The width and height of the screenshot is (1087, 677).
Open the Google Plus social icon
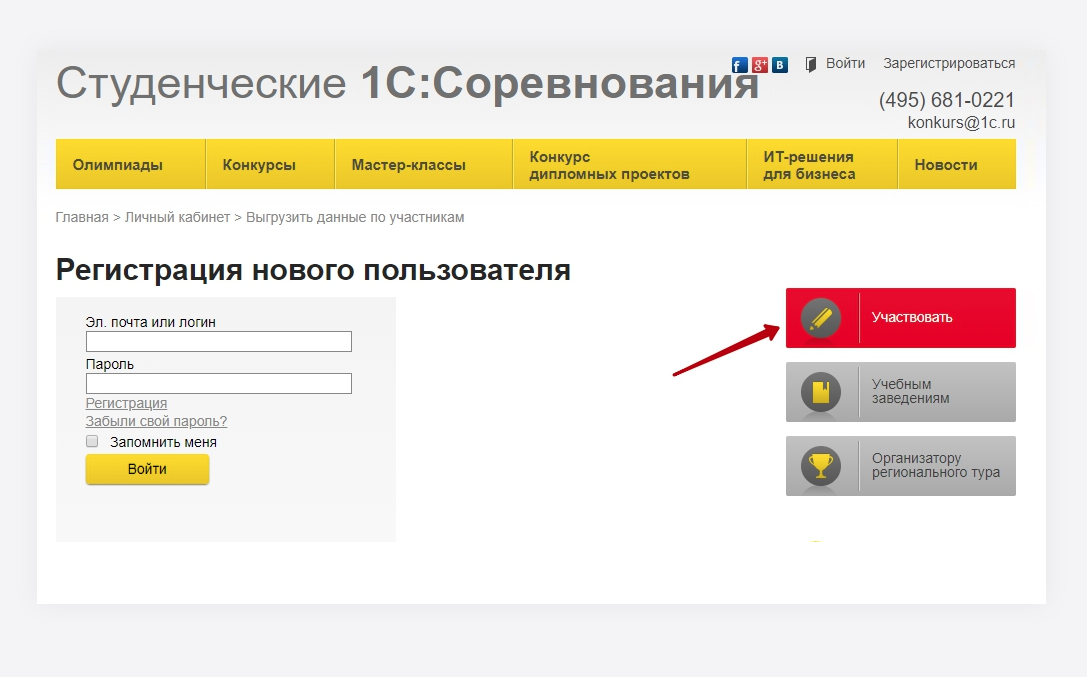(x=760, y=65)
